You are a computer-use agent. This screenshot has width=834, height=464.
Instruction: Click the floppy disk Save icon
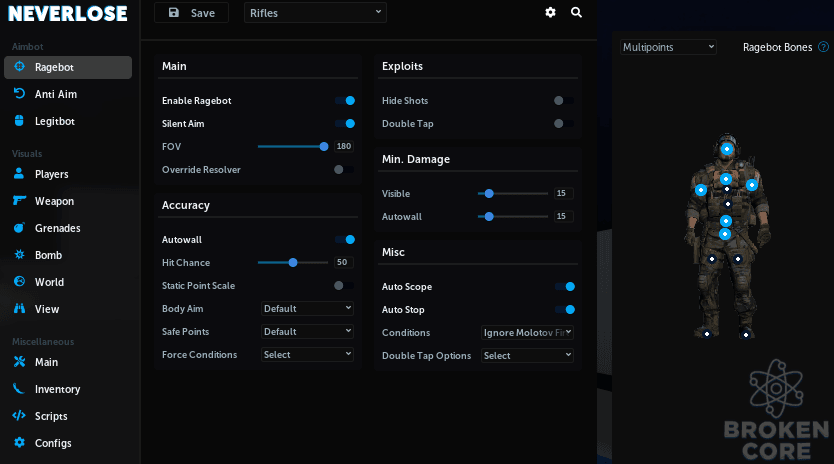point(174,12)
